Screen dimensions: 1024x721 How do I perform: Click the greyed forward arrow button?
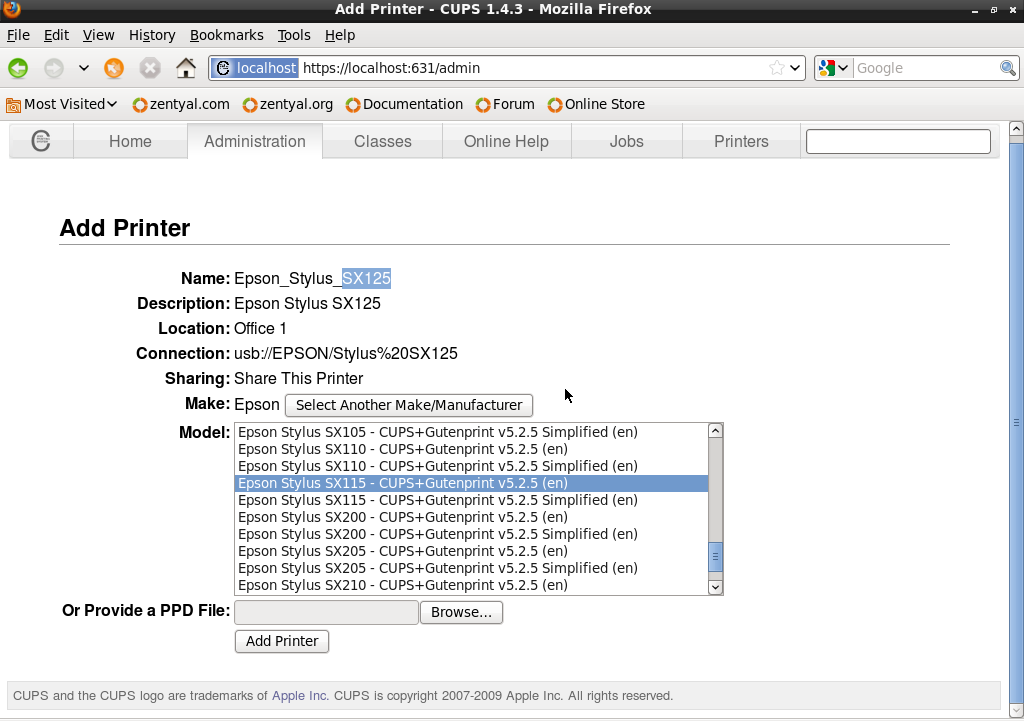(54, 68)
